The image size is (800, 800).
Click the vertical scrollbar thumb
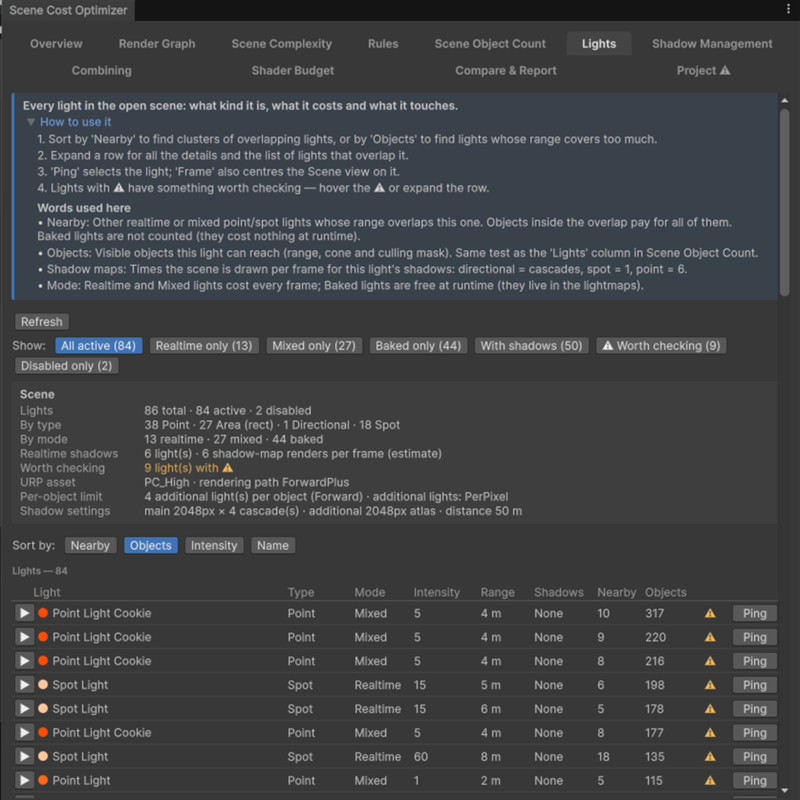point(785,203)
